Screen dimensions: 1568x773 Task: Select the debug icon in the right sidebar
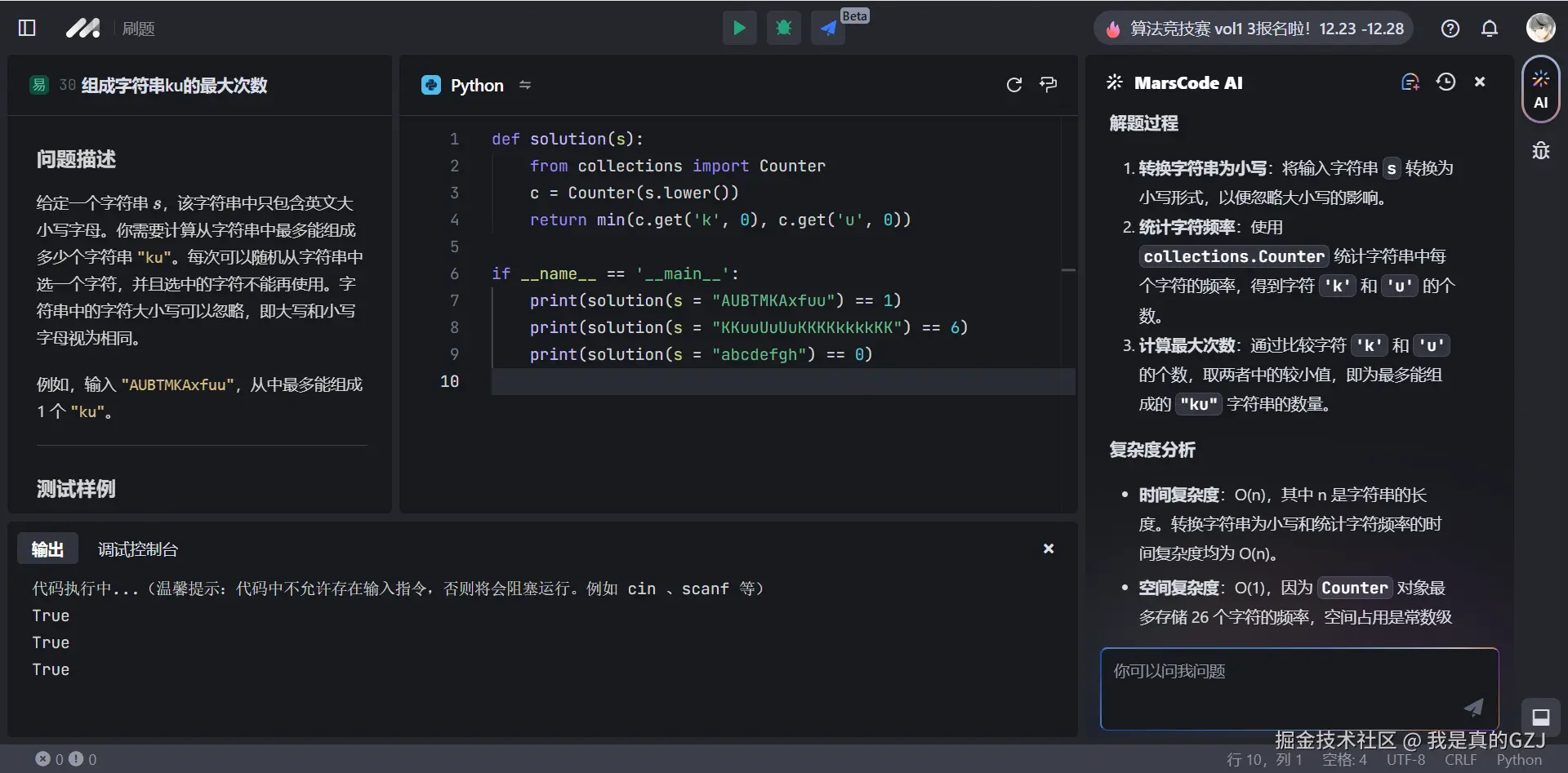pos(1540,150)
